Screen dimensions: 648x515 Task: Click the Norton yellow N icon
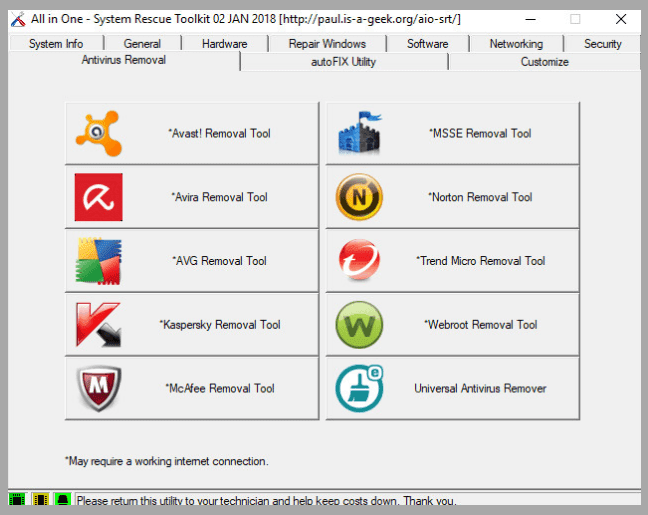[359, 197]
